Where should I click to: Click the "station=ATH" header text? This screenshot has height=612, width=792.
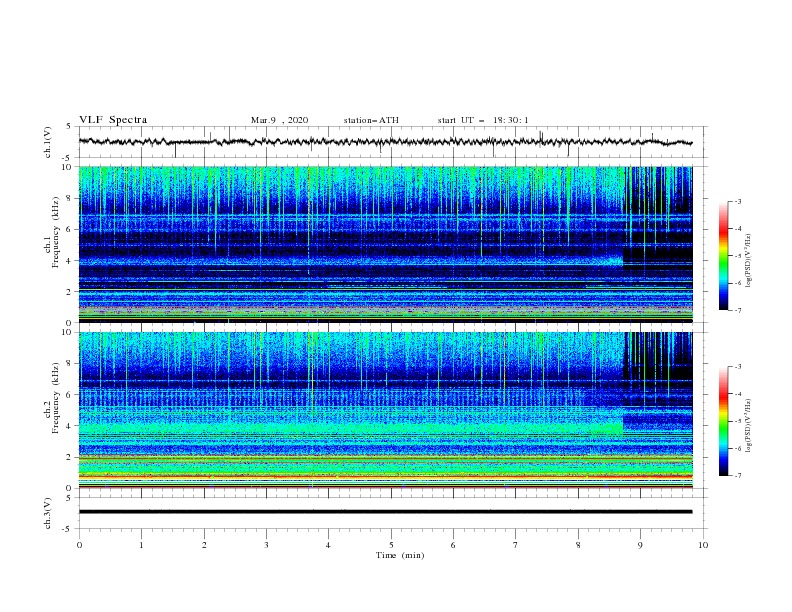point(371,120)
